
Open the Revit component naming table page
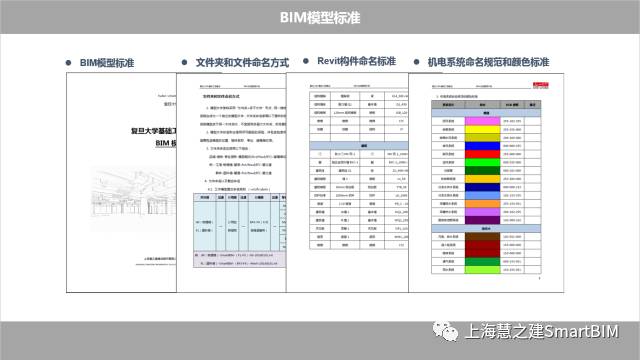pos(347,182)
